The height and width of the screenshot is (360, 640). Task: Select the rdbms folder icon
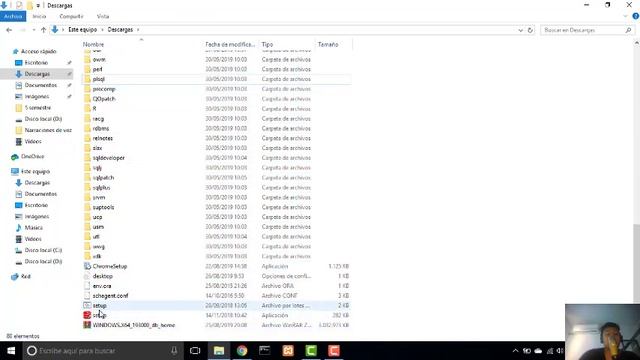pos(87,128)
